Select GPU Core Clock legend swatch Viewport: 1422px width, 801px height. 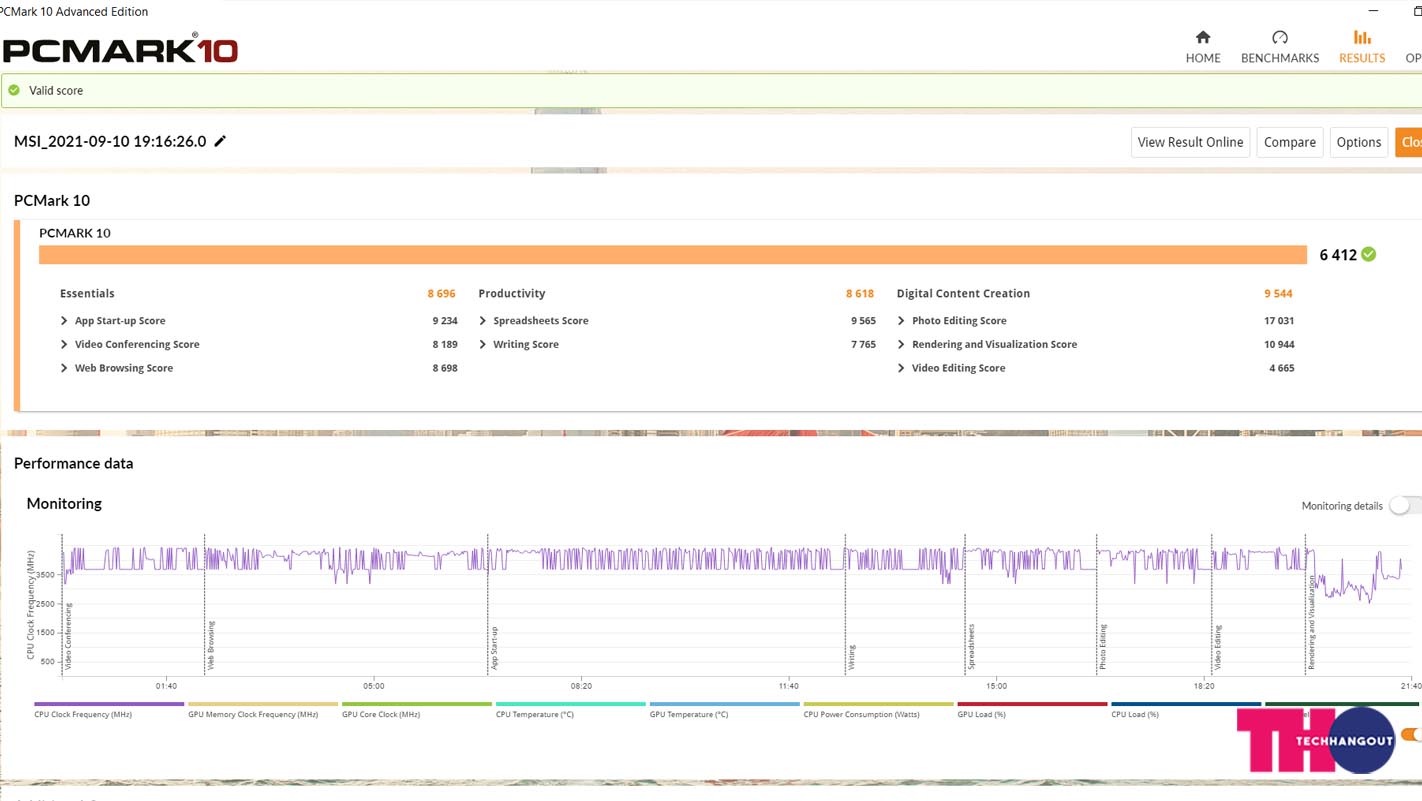(x=417, y=704)
